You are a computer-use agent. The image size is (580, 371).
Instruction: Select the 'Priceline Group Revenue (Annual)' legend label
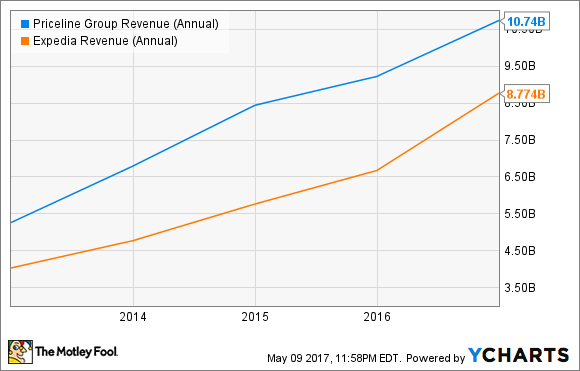click(126, 24)
